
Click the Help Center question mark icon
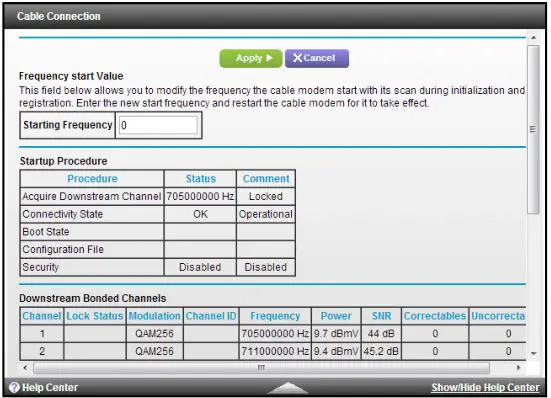point(14,387)
